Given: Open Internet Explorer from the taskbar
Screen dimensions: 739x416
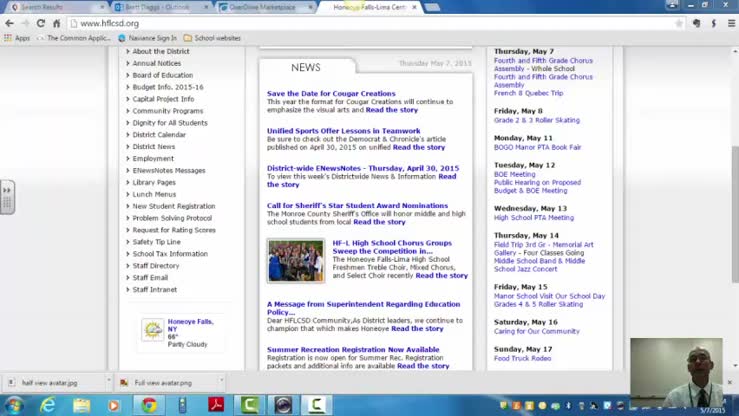Looking at the screenshot, I should tap(48, 405).
